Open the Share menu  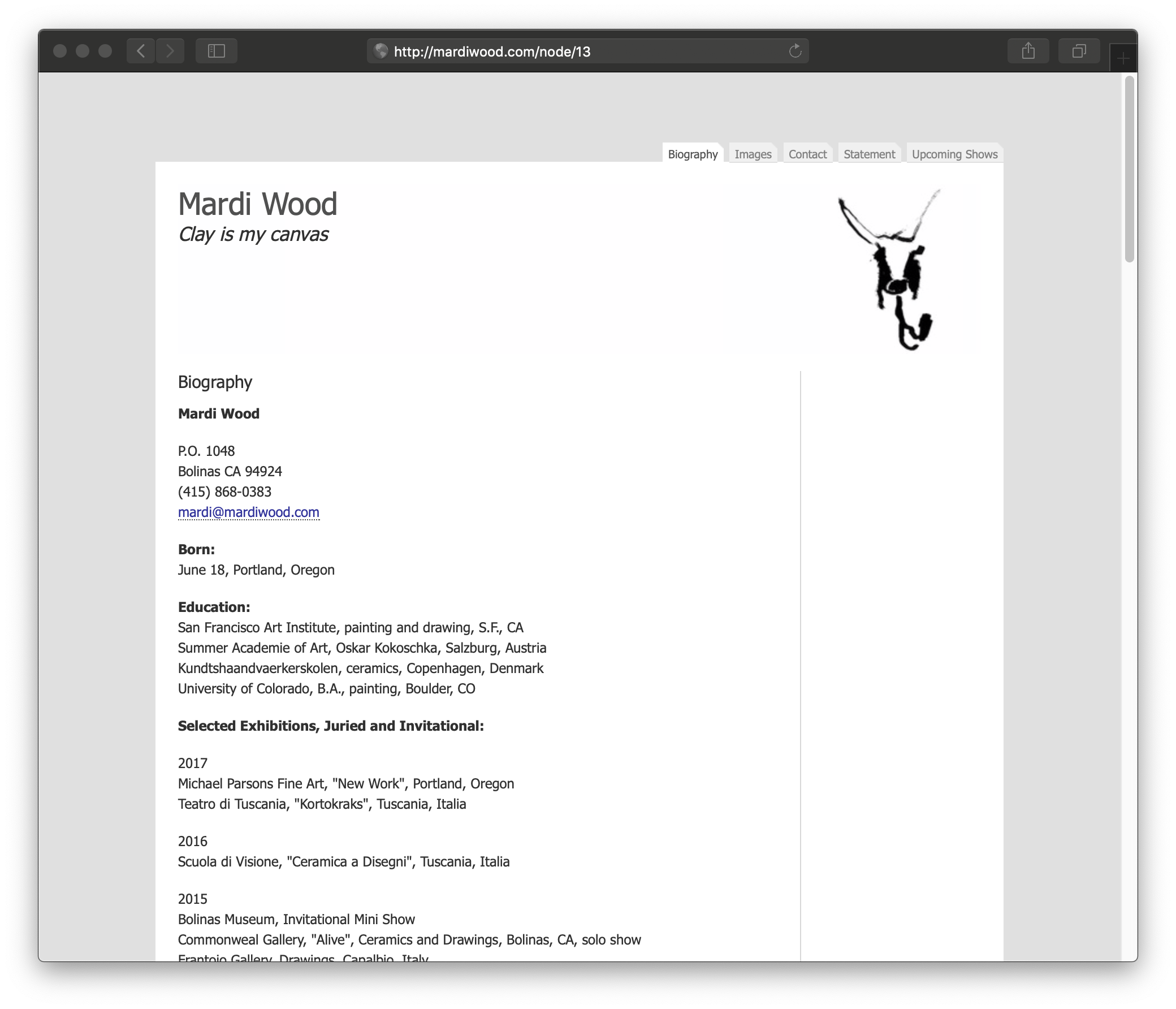pos(1028,51)
